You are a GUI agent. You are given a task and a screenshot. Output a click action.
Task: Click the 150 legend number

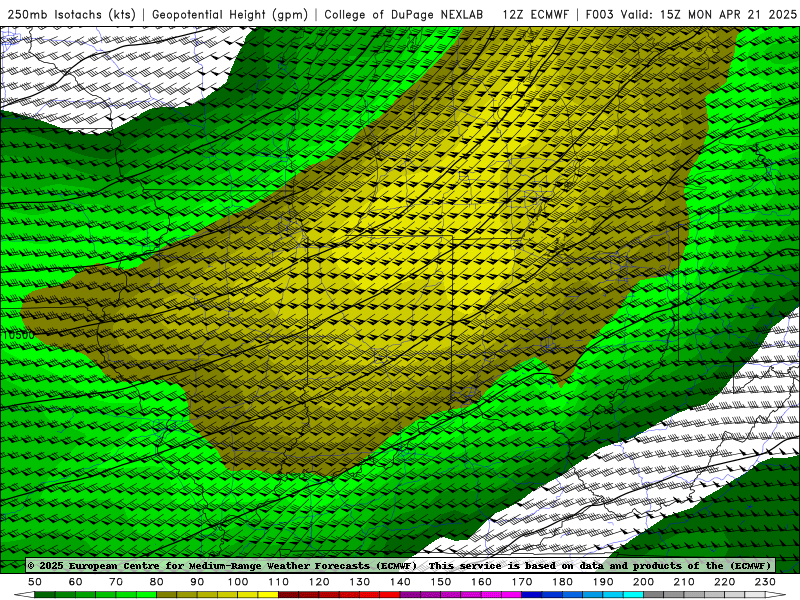click(441, 582)
